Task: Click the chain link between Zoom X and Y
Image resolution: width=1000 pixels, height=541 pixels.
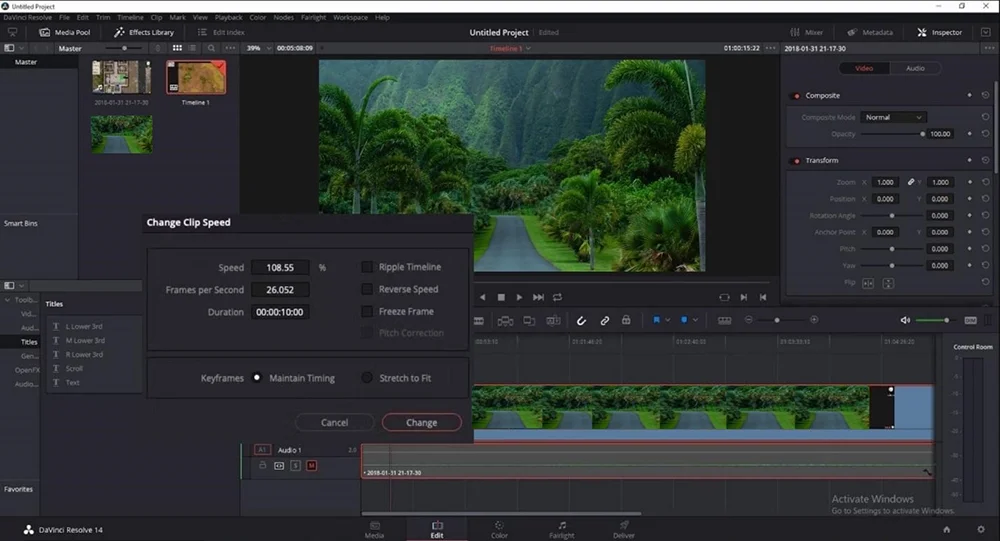Action: coord(911,182)
